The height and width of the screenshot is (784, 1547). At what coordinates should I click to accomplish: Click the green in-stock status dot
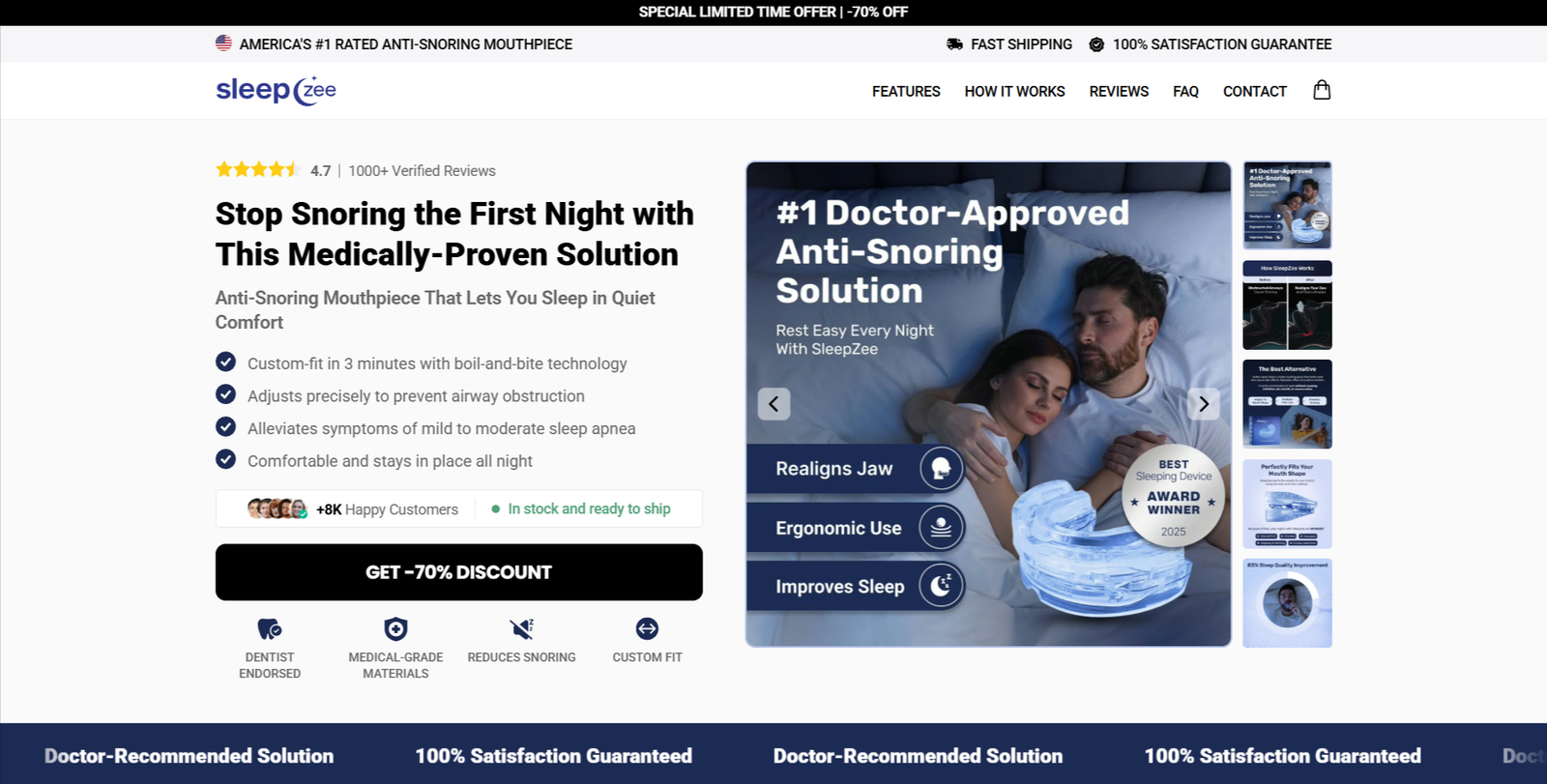click(x=496, y=508)
